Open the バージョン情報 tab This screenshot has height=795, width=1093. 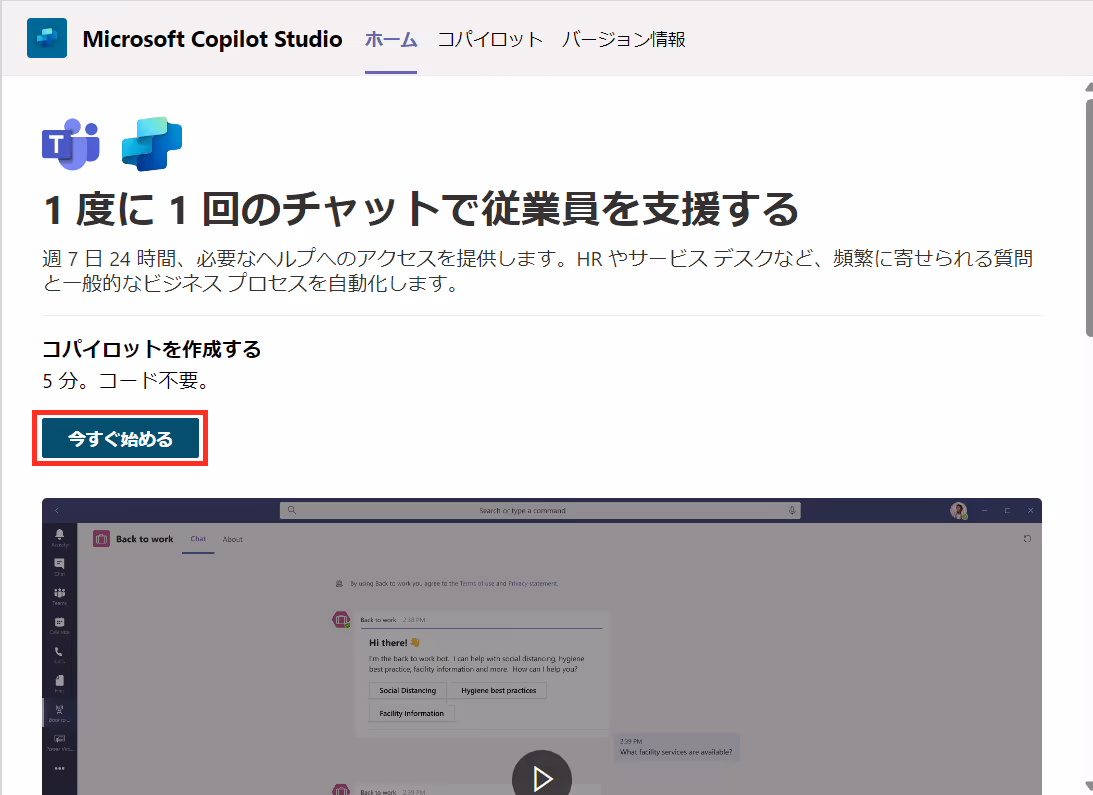point(624,39)
